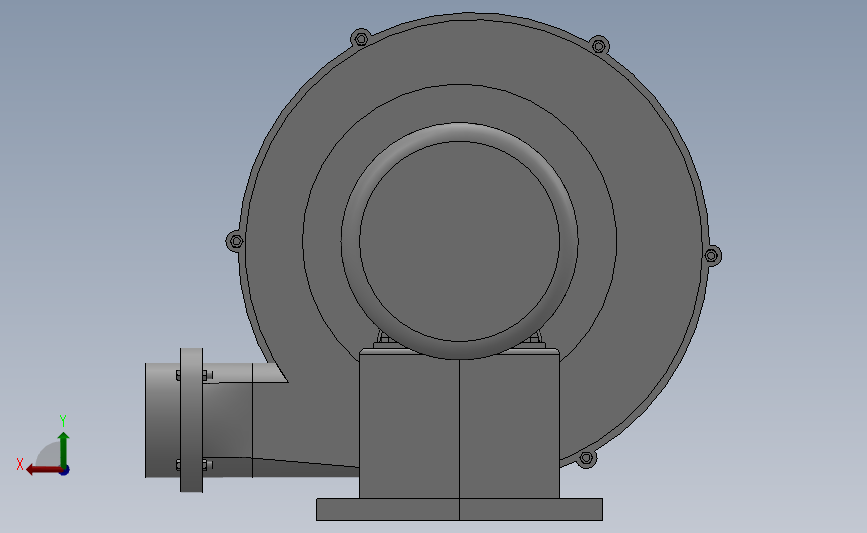Viewport: 867px width, 533px height.
Task: Select the right-side mounting lug on housing
Action: coord(712,255)
